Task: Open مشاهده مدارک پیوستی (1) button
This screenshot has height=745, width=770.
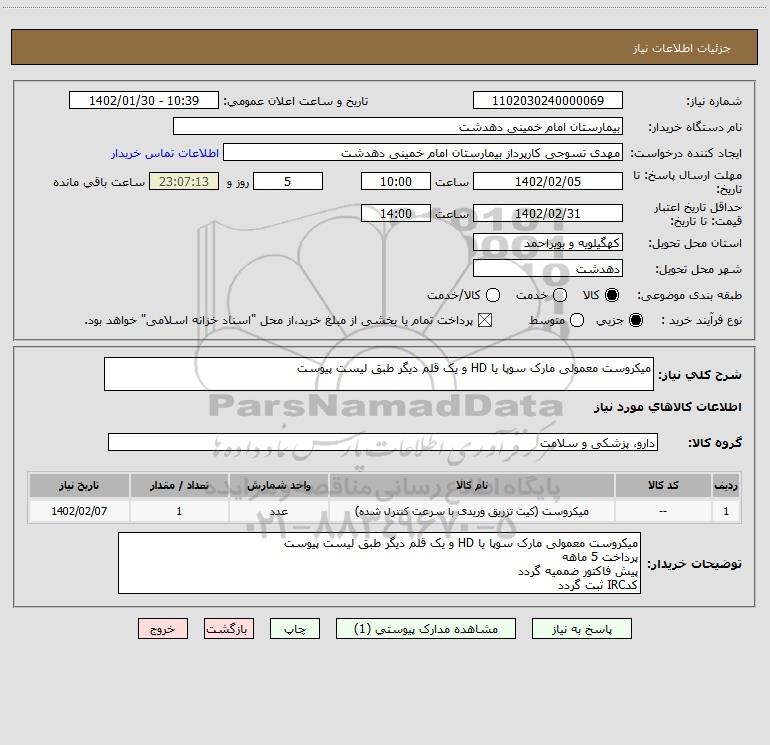Action: click(x=426, y=629)
